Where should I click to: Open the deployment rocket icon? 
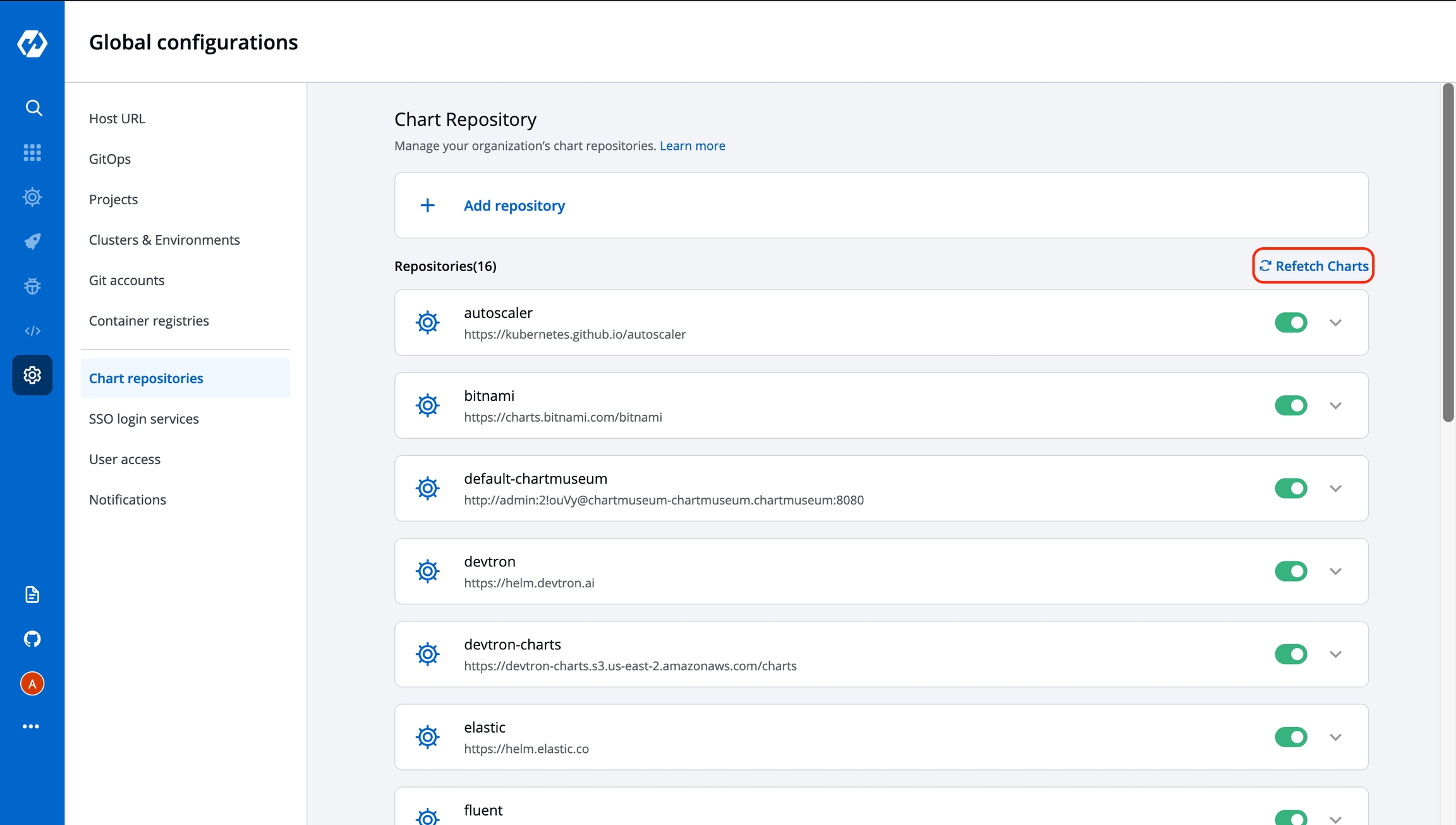(x=32, y=241)
